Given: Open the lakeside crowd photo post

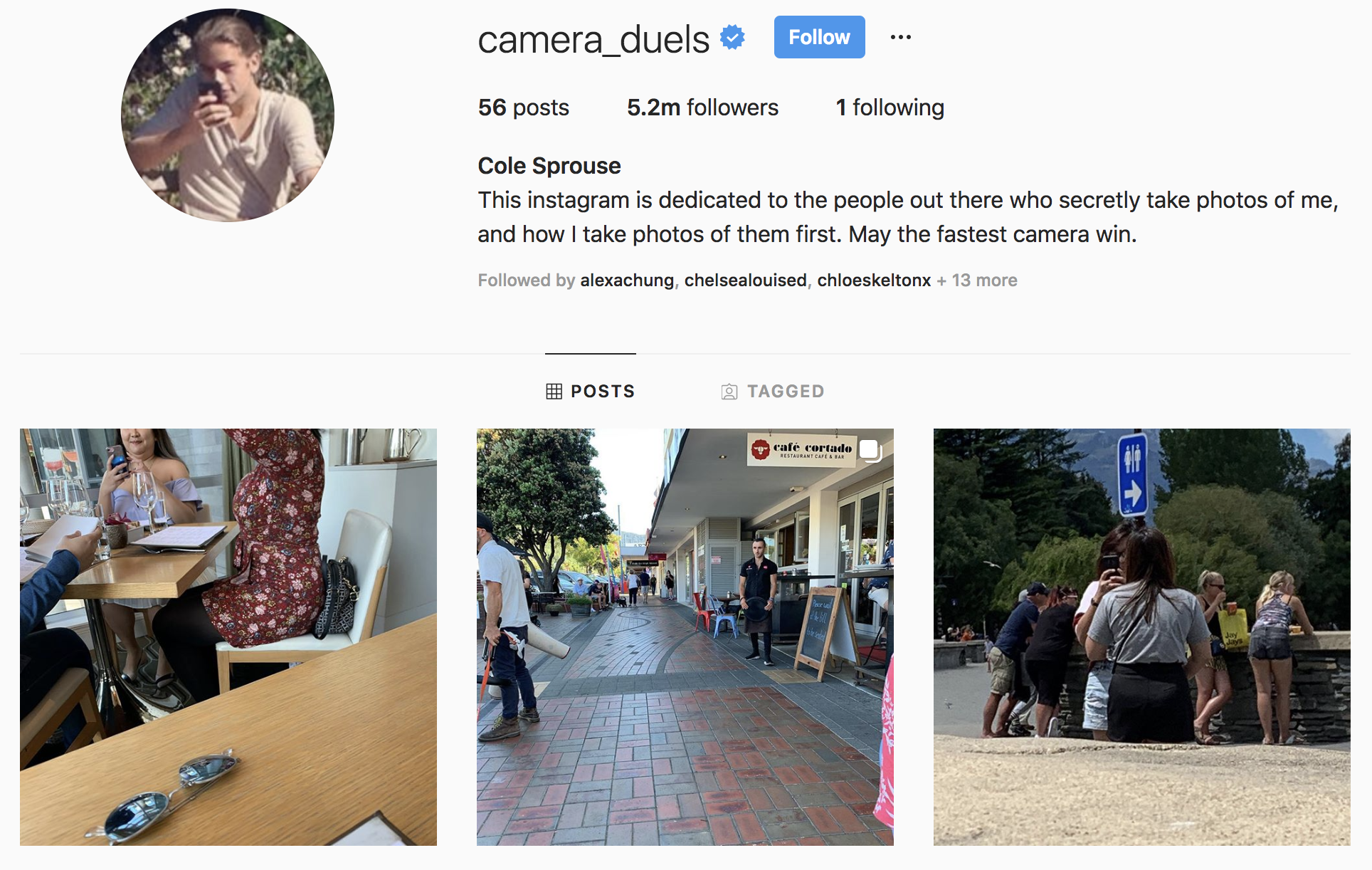Looking at the screenshot, I should 1142,637.
